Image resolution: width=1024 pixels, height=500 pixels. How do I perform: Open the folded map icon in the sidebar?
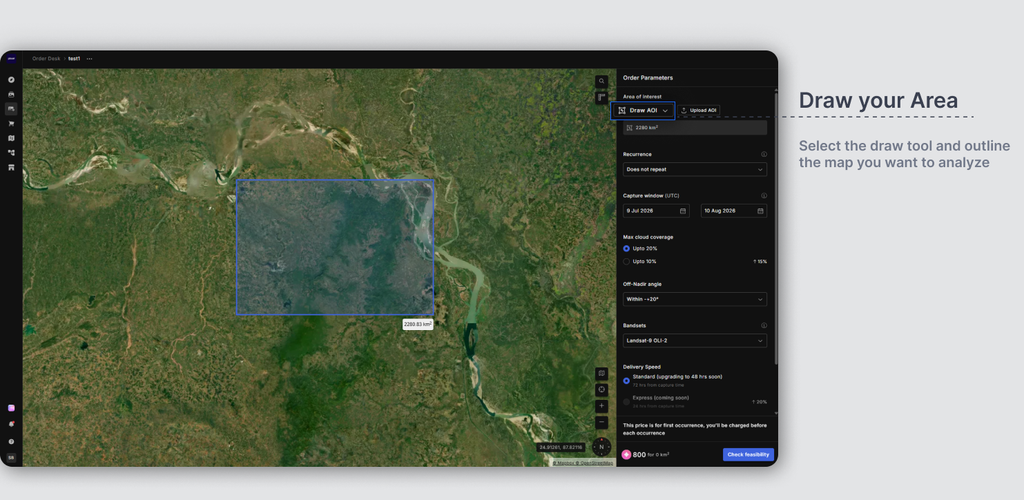point(11,138)
